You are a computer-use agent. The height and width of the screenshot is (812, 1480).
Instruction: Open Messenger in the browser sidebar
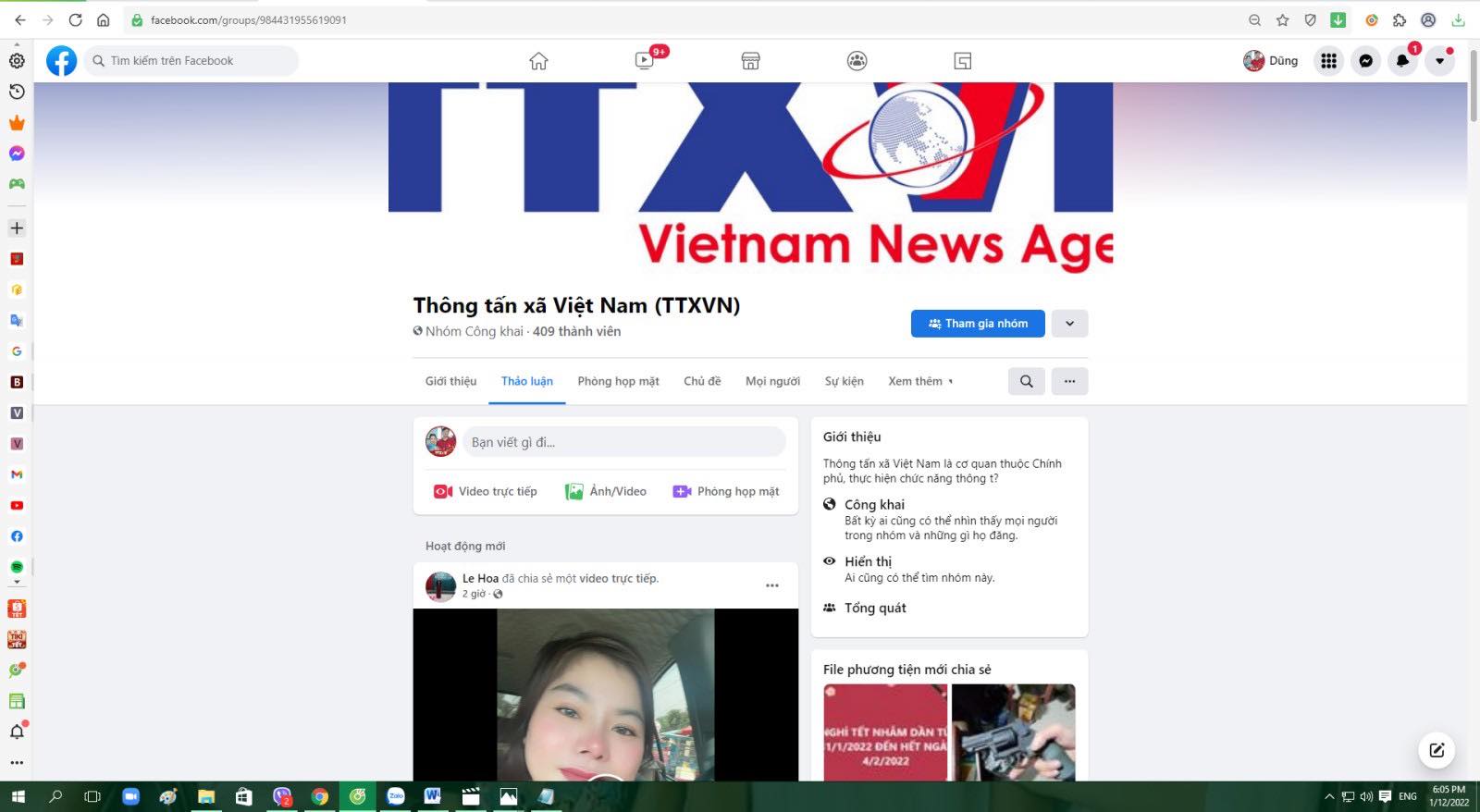click(x=17, y=154)
